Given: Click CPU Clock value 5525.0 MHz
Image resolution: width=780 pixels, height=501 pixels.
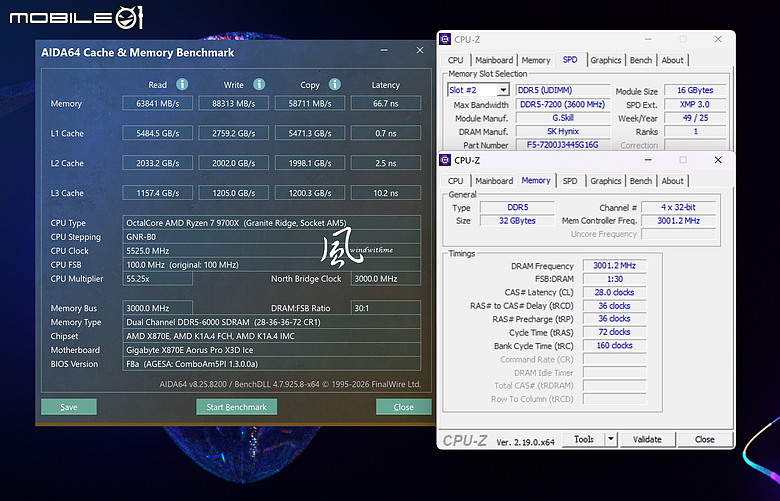Looking at the screenshot, I should click(x=272, y=251).
